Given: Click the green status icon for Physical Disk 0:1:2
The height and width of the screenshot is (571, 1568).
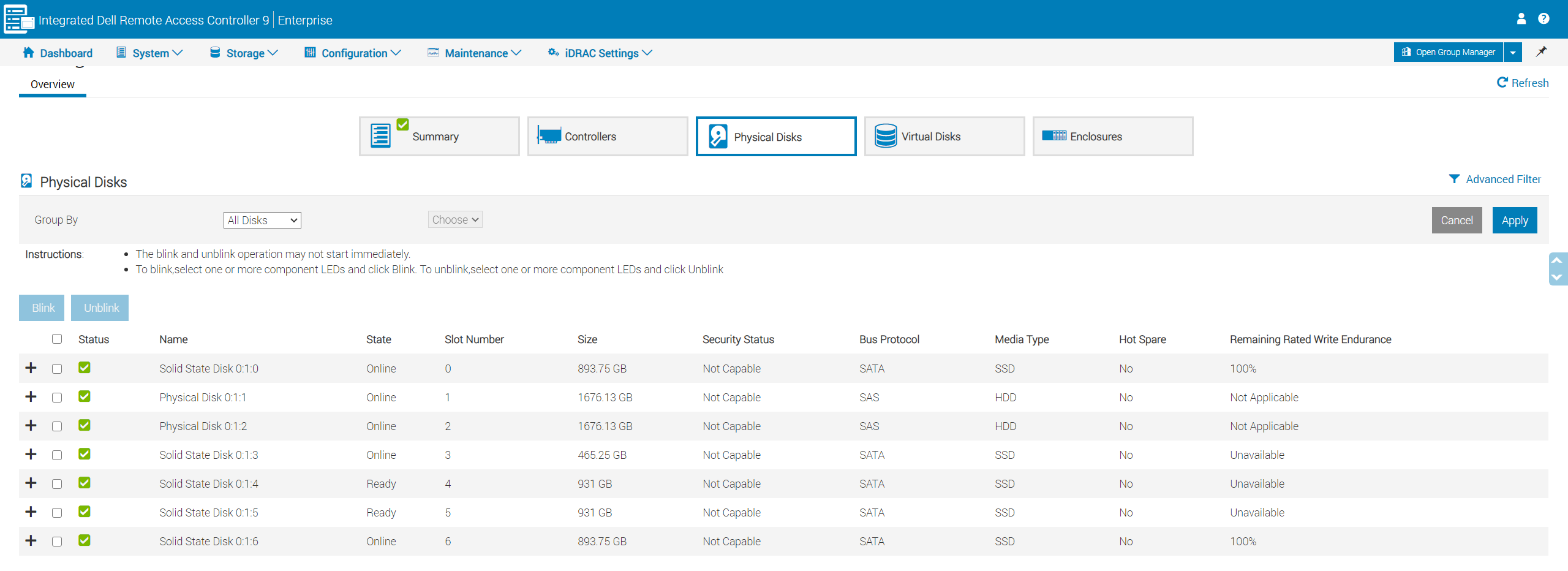Looking at the screenshot, I should (85, 425).
